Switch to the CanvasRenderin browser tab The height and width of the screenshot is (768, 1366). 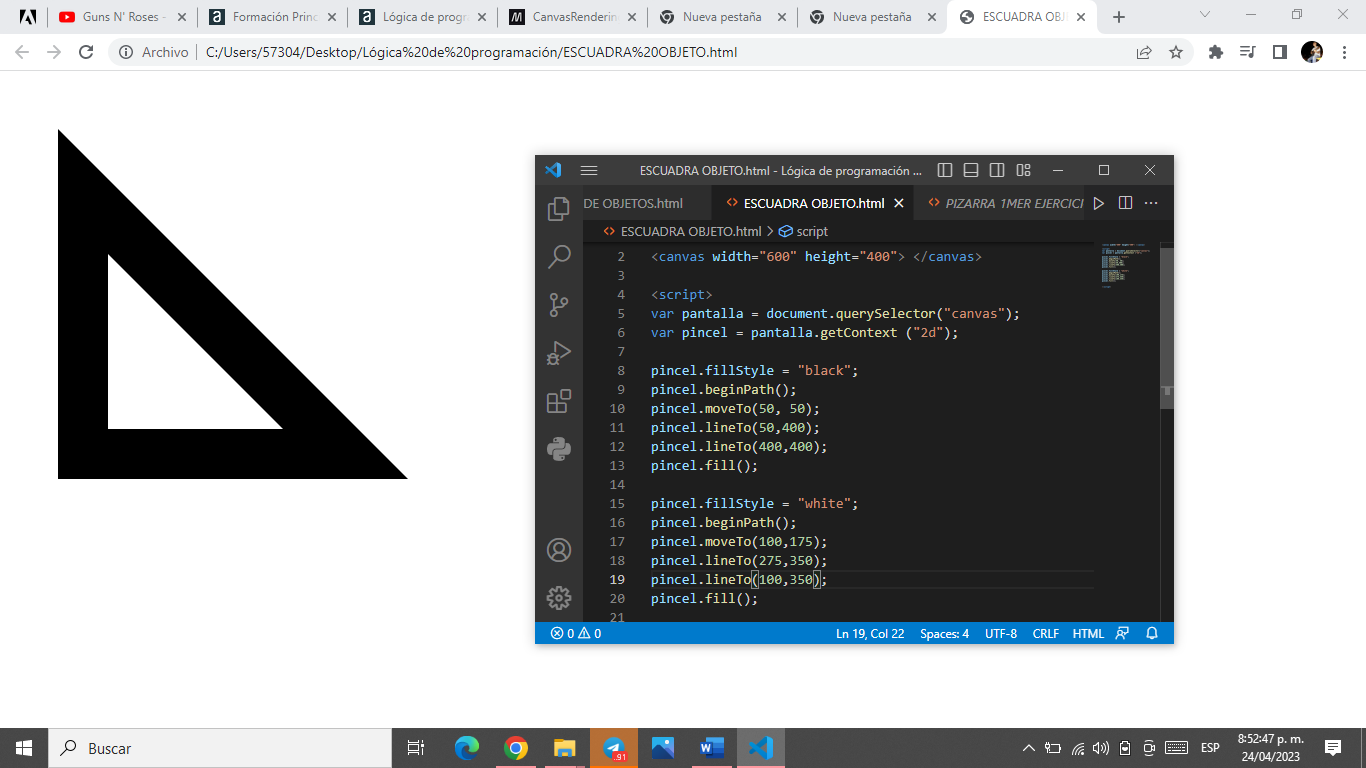pyautogui.click(x=571, y=17)
